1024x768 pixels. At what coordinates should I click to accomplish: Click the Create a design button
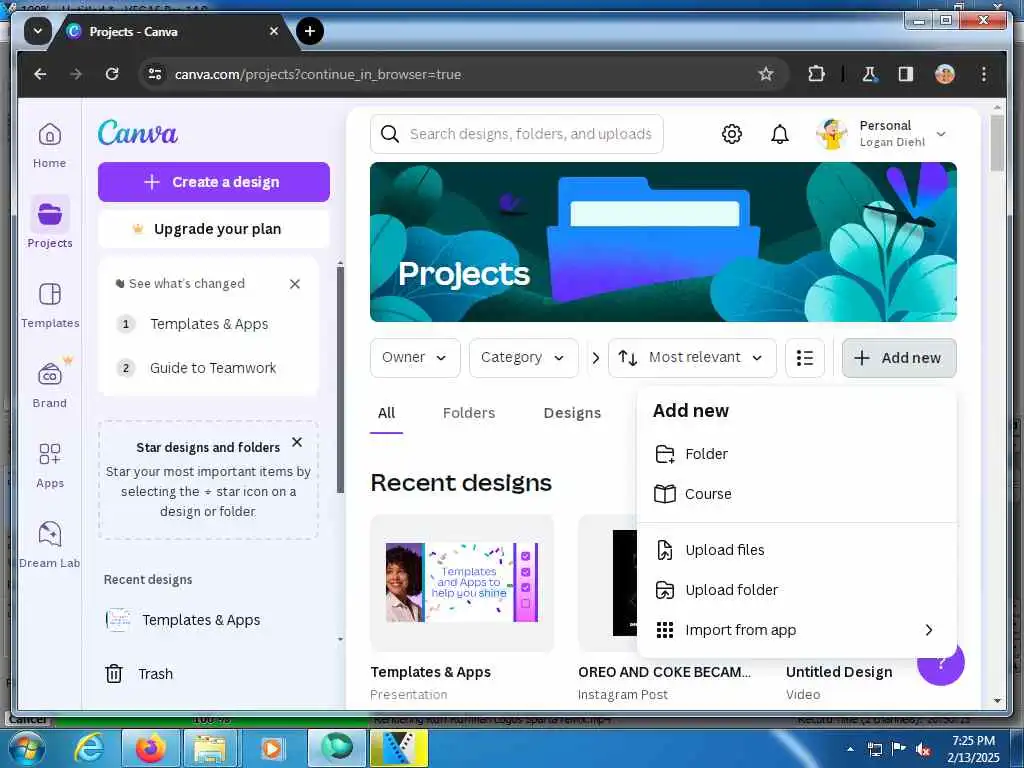214,182
